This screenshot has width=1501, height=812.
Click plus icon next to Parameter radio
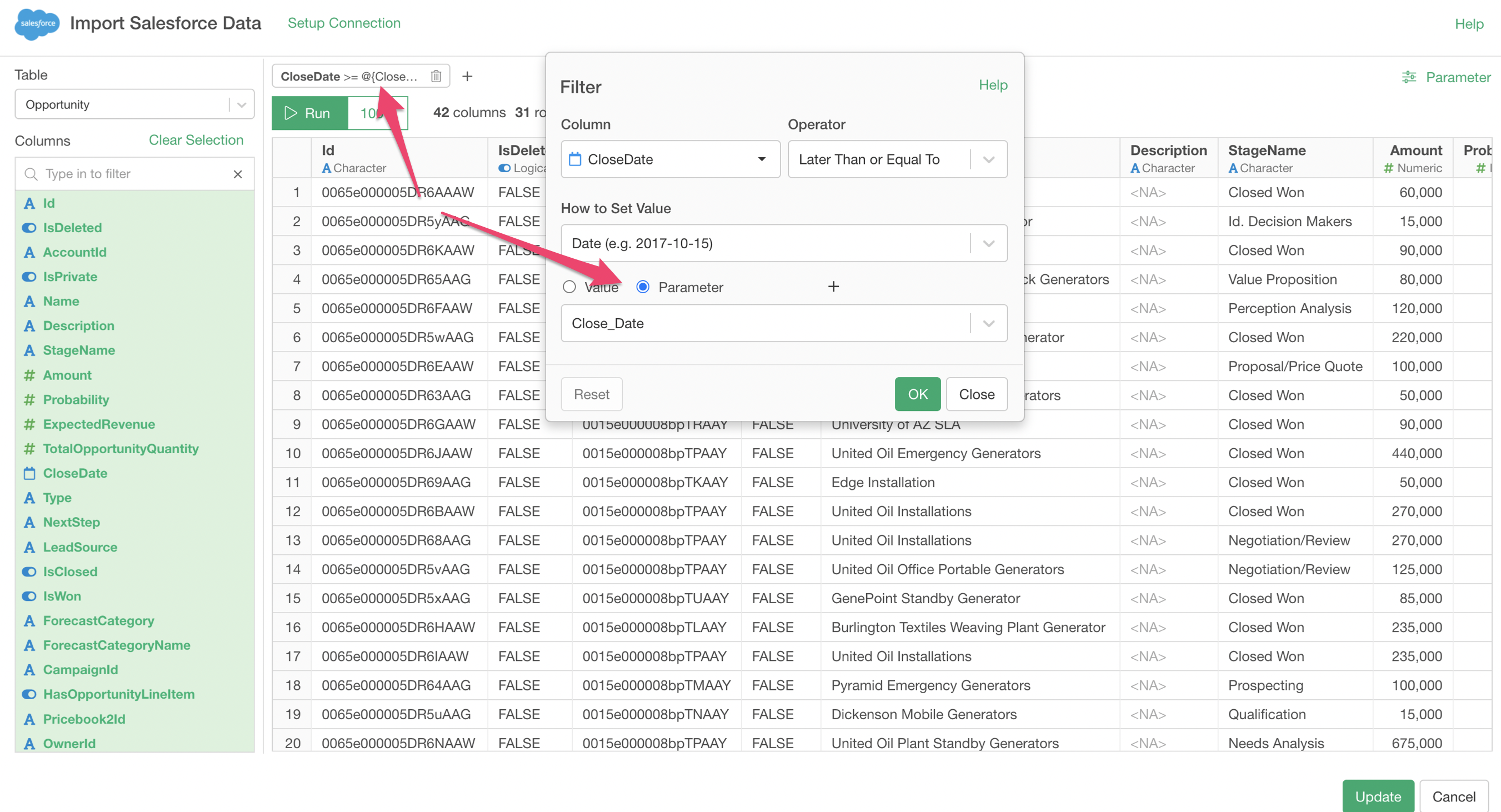pos(833,287)
